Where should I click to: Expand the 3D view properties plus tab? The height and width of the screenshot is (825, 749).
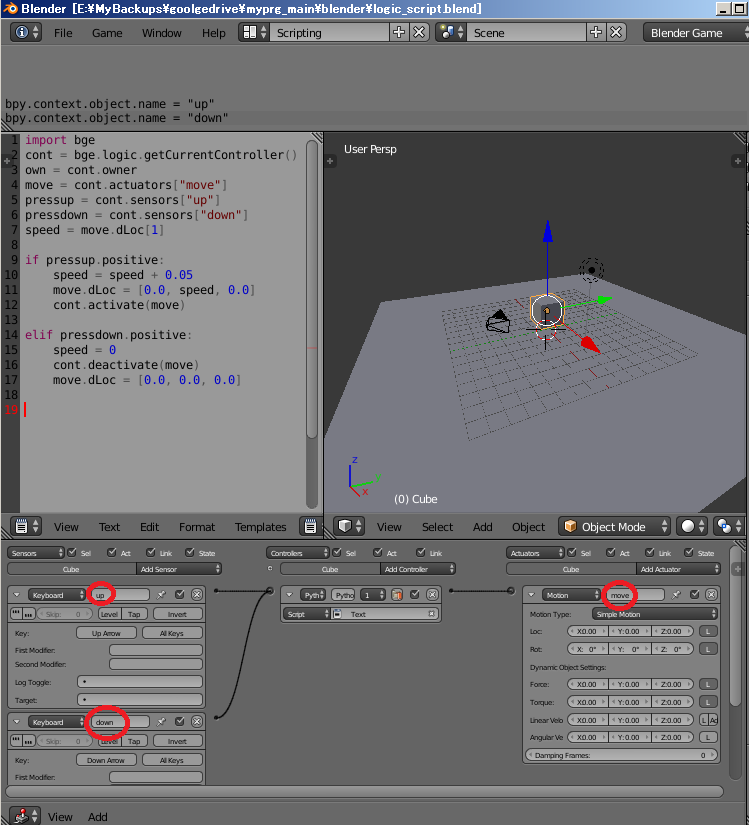[x=737, y=161]
